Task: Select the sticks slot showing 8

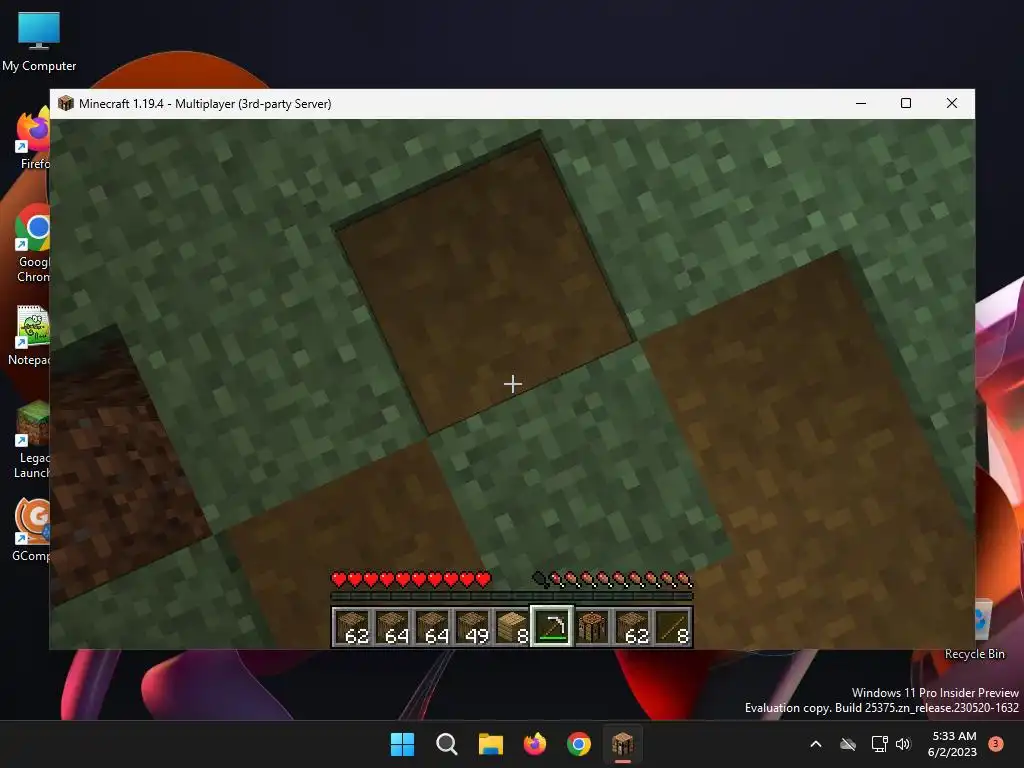Action: click(x=672, y=626)
